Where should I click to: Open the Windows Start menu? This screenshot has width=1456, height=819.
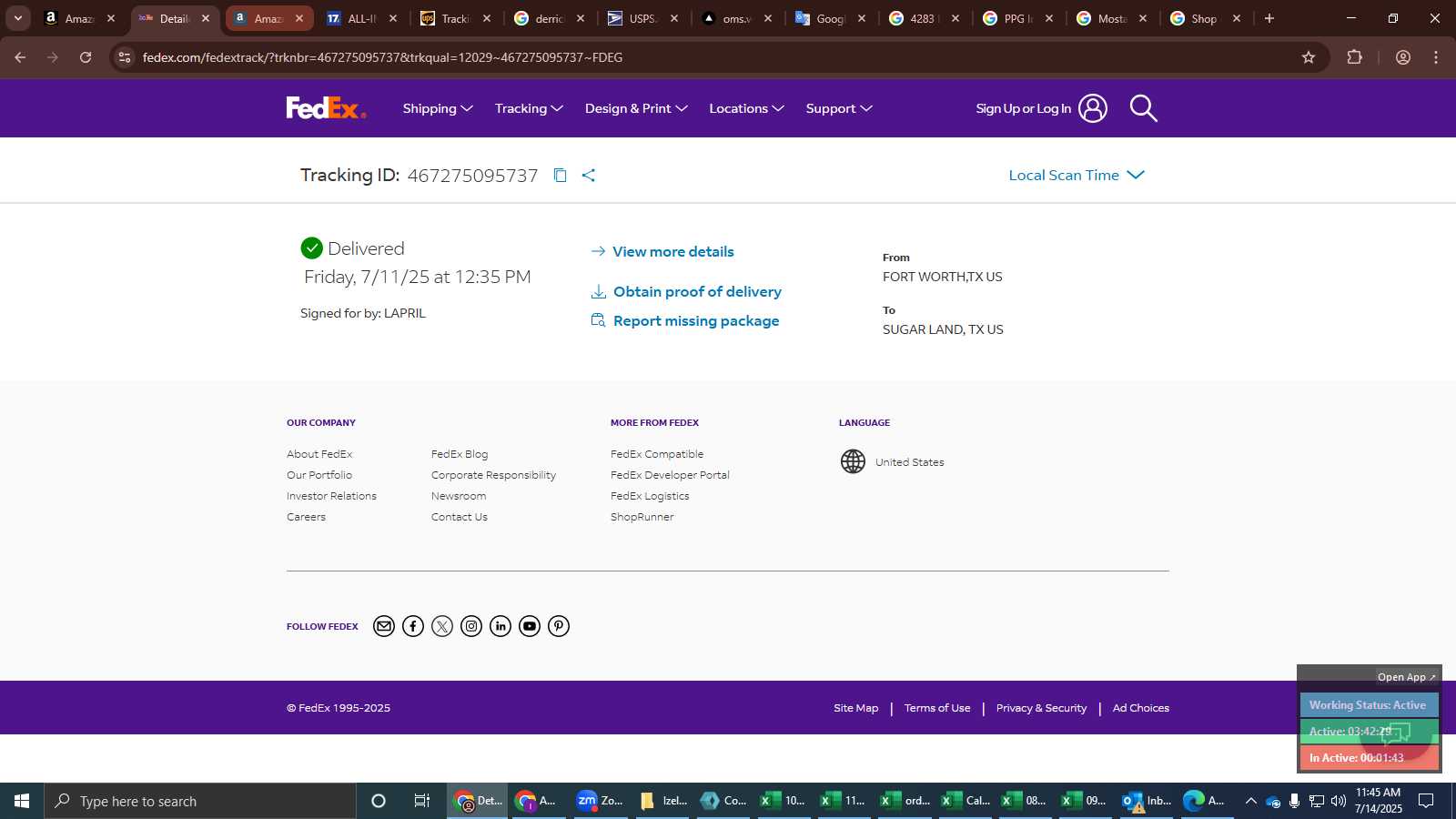22,801
